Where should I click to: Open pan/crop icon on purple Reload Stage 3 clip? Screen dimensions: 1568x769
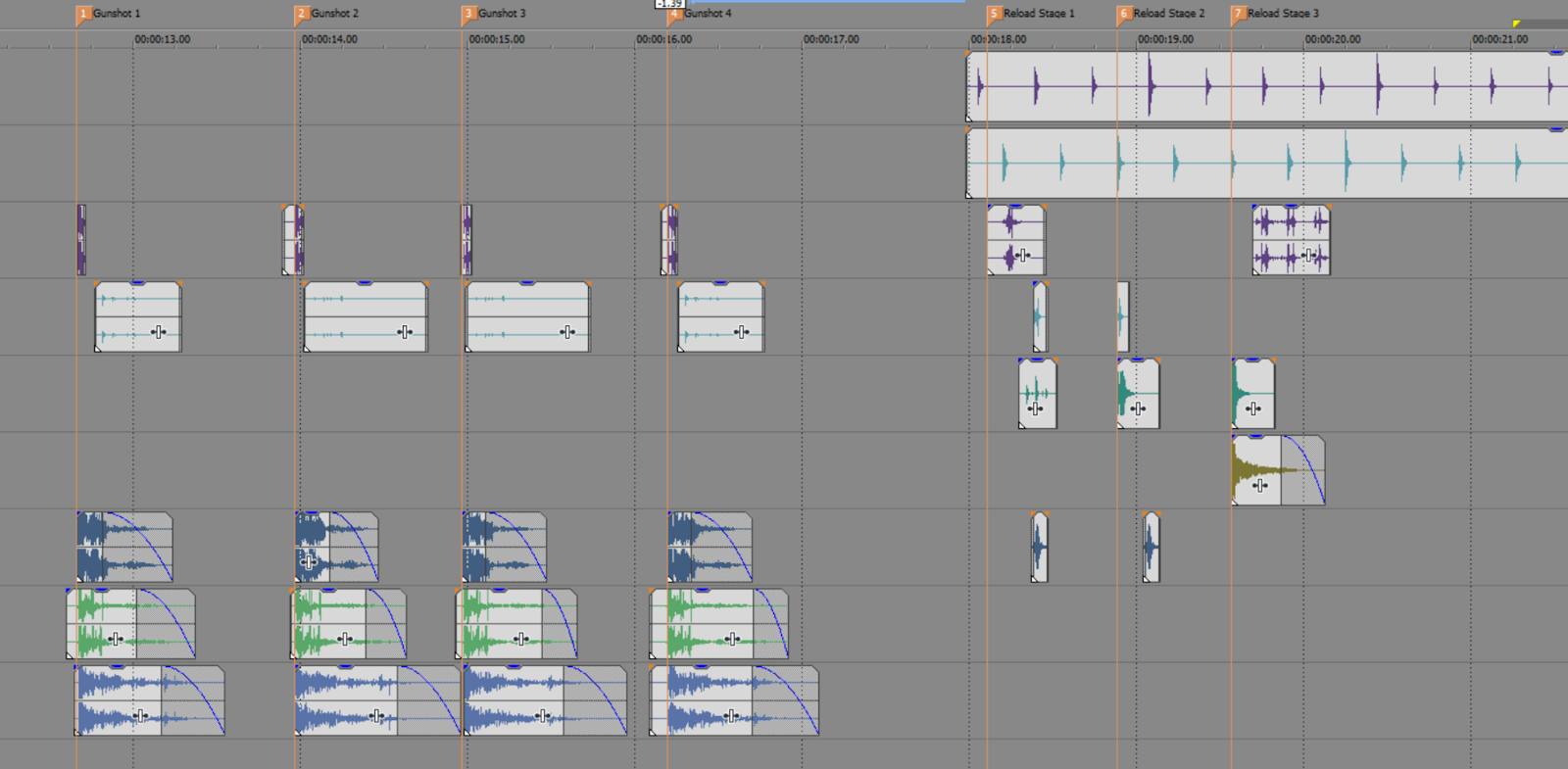(1309, 256)
